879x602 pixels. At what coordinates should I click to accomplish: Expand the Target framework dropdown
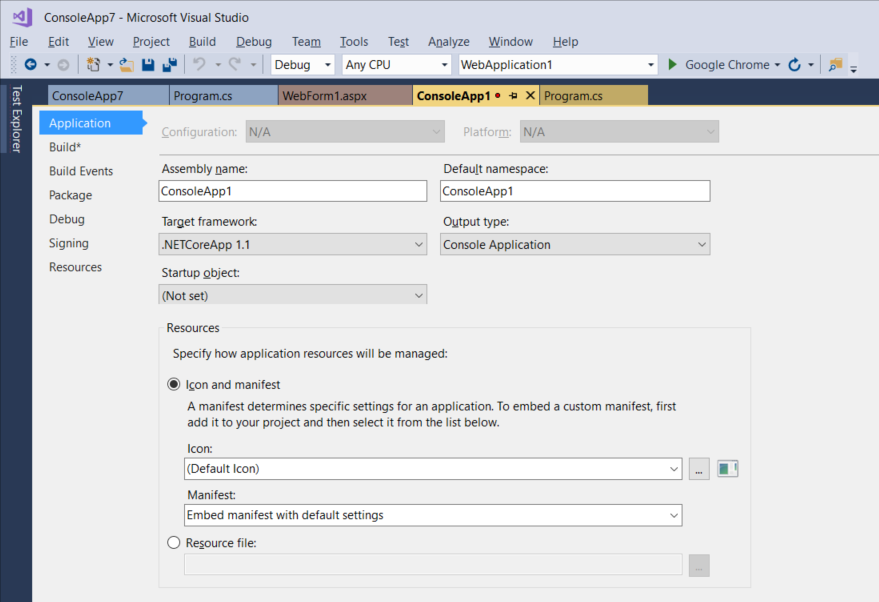point(293,244)
